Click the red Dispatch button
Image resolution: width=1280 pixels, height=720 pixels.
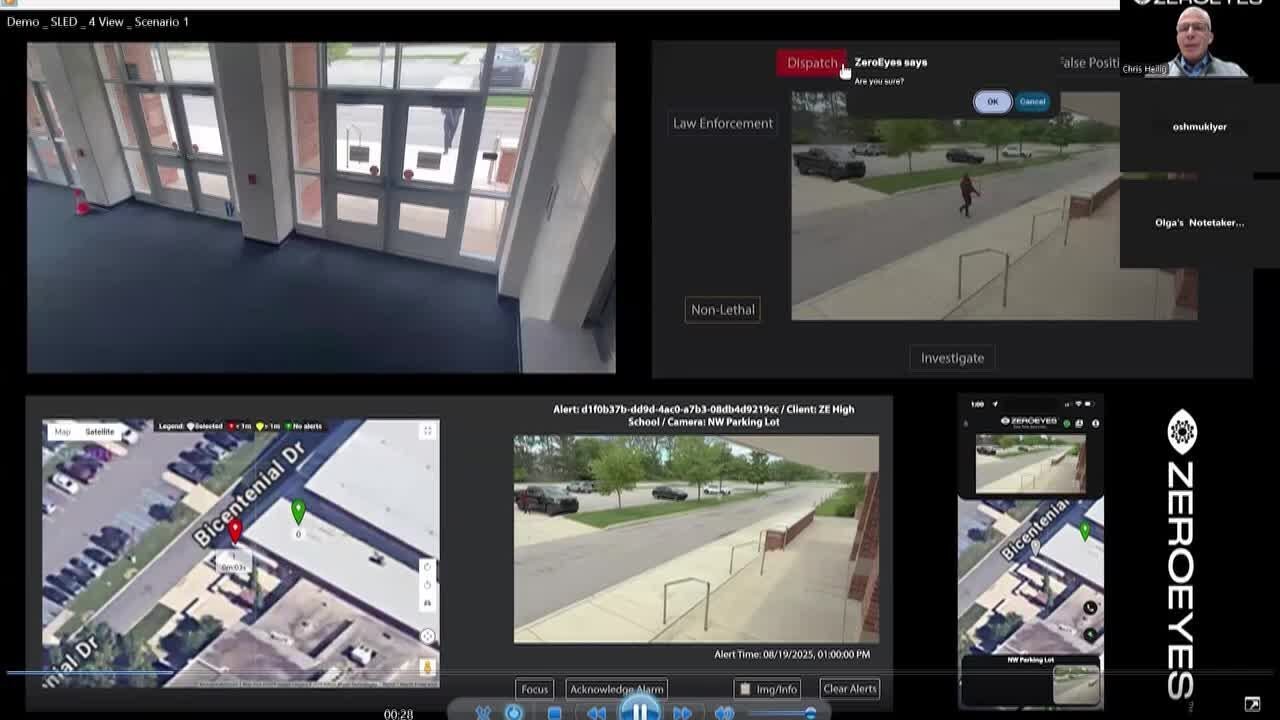click(812, 63)
